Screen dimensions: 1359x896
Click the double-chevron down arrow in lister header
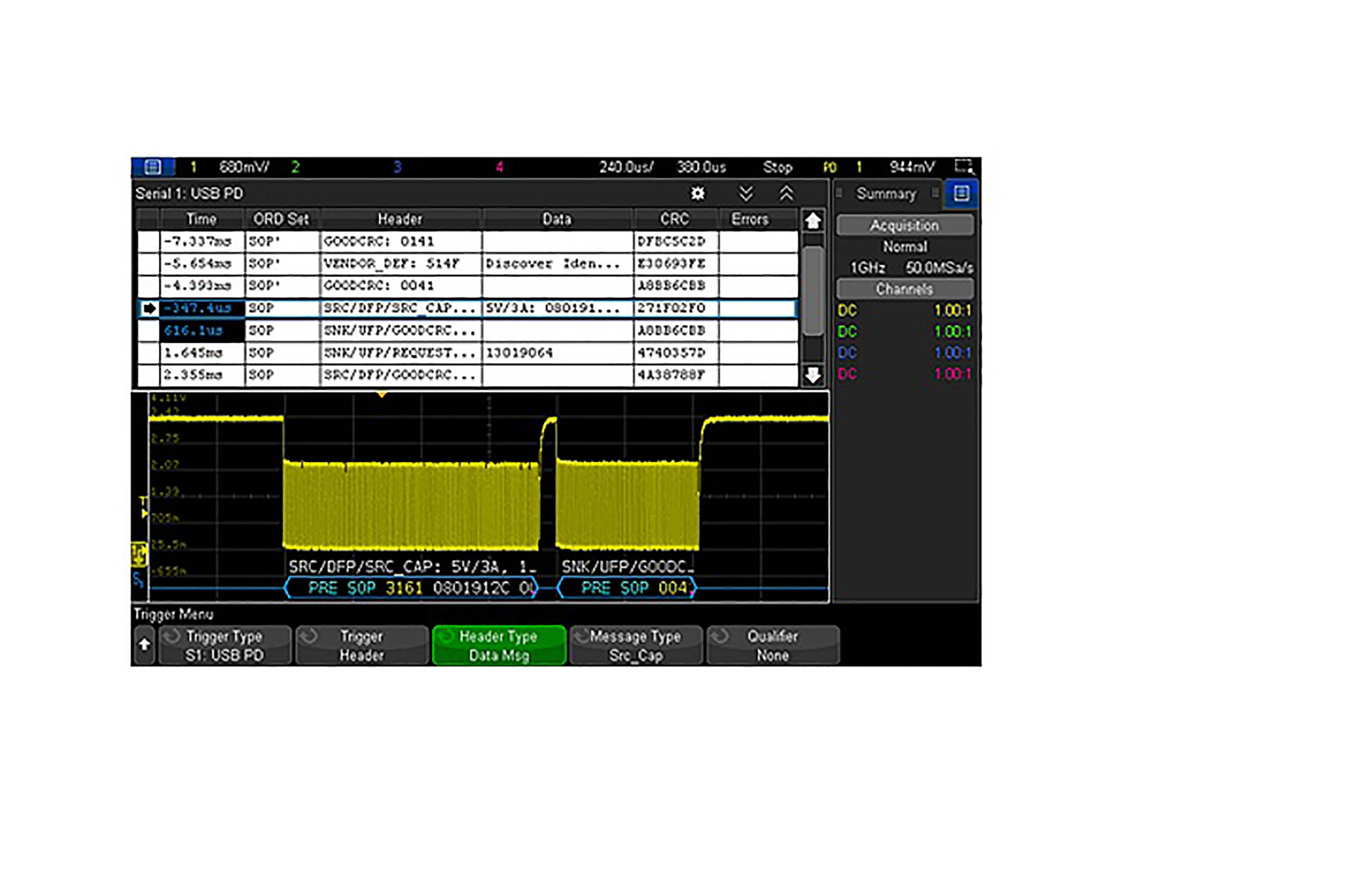click(x=745, y=194)
